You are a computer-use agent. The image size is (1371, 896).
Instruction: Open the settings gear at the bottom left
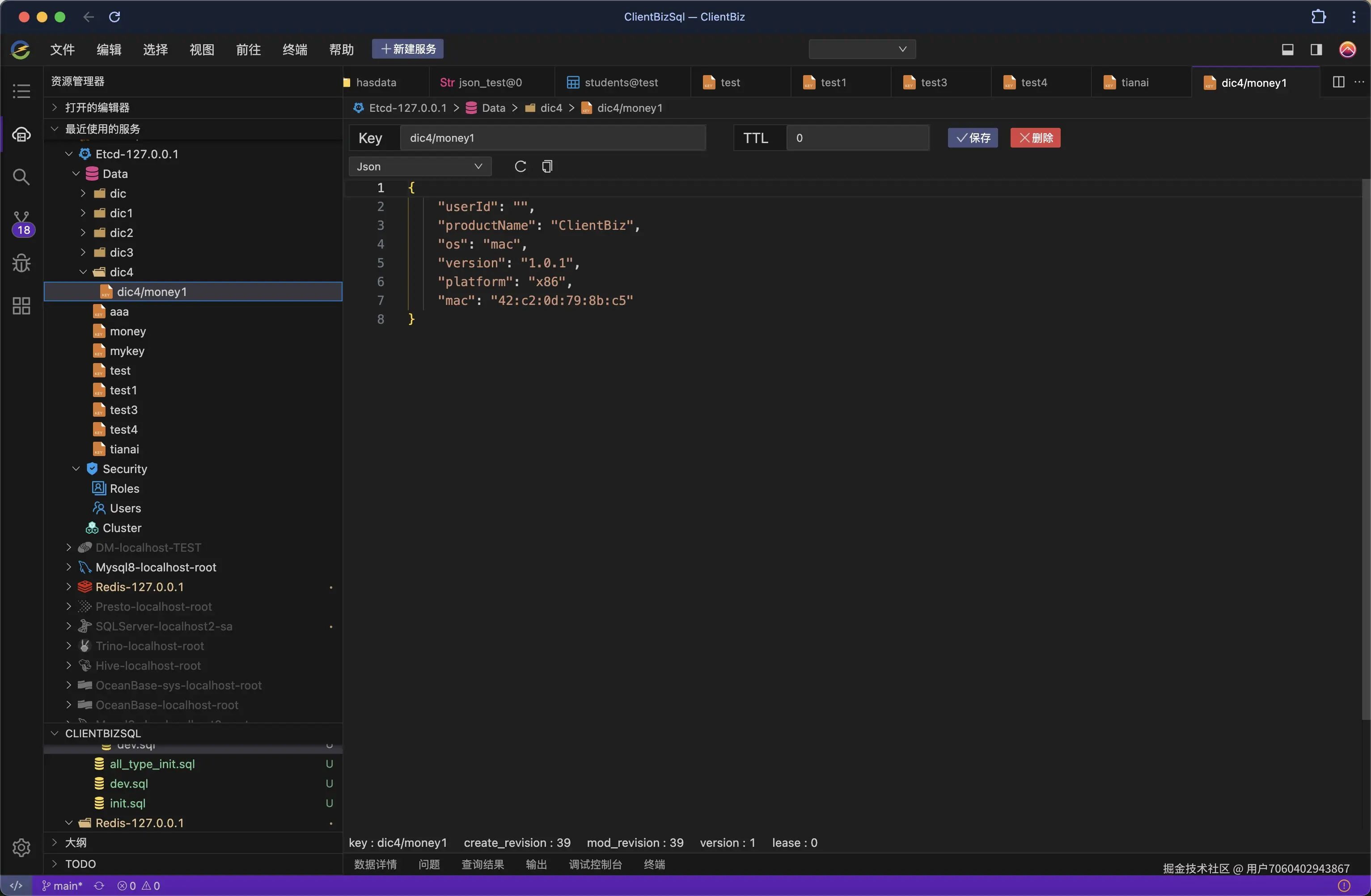coord(21,847)
